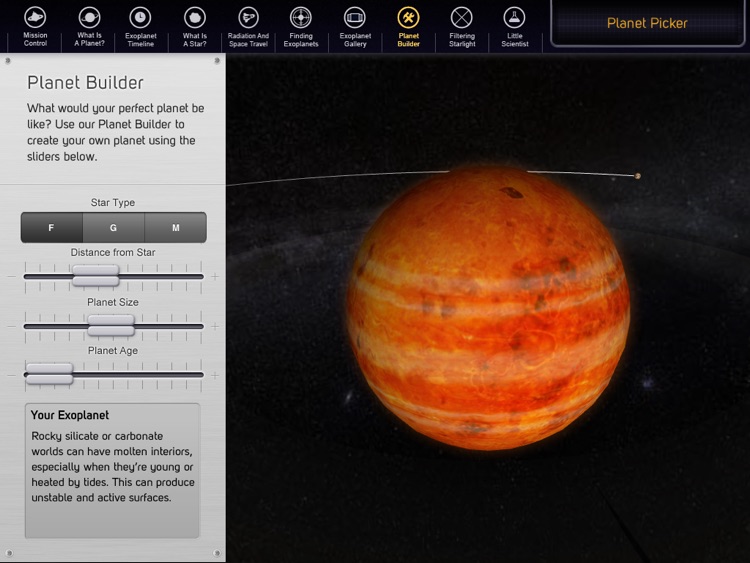The image size is (750, 563).
Task: Open the Little Scientist flask icon
Action: tap(515, 18)
